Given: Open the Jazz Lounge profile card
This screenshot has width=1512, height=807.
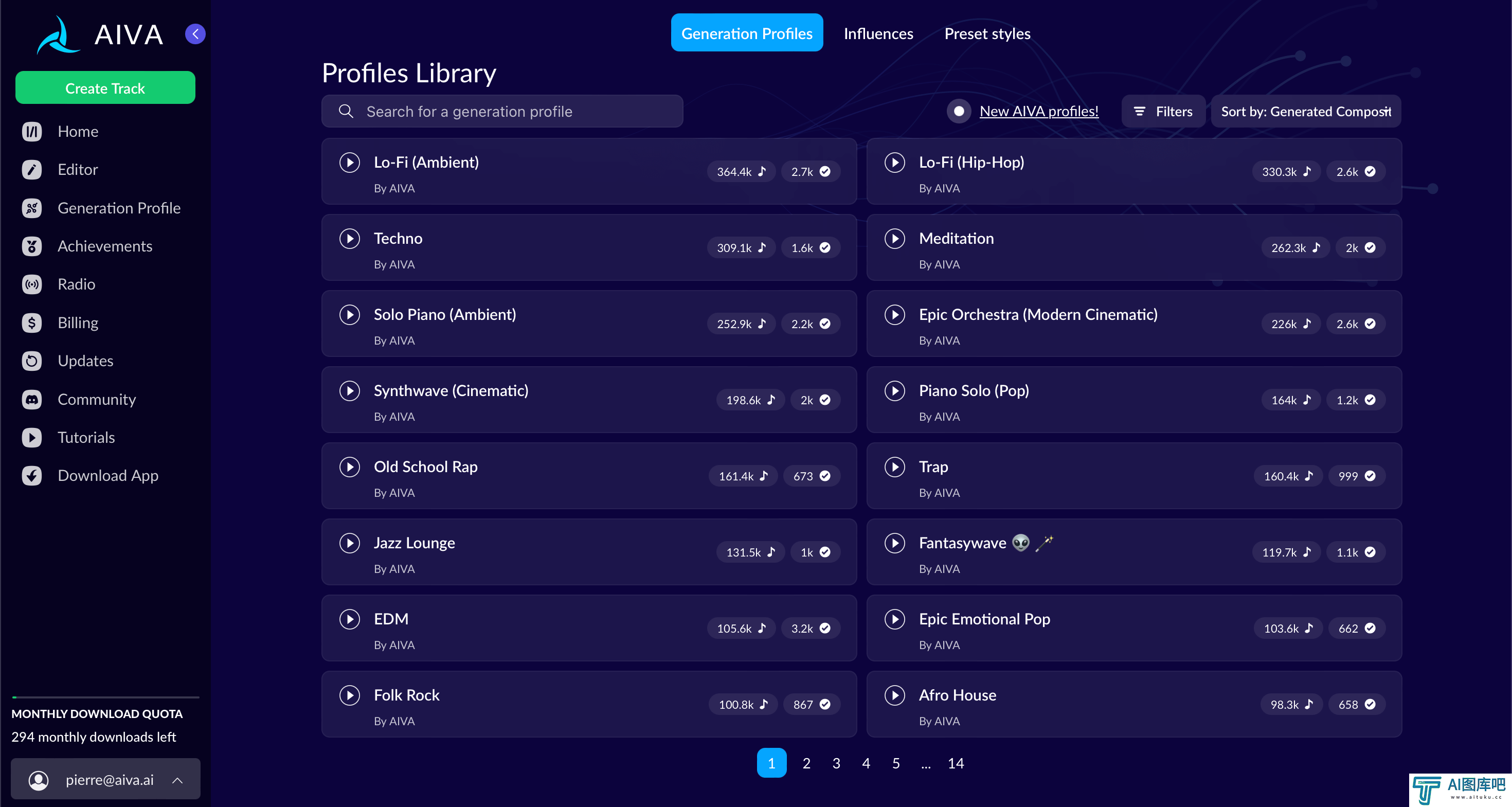Looking at the screenshot, I should (589, 552).
